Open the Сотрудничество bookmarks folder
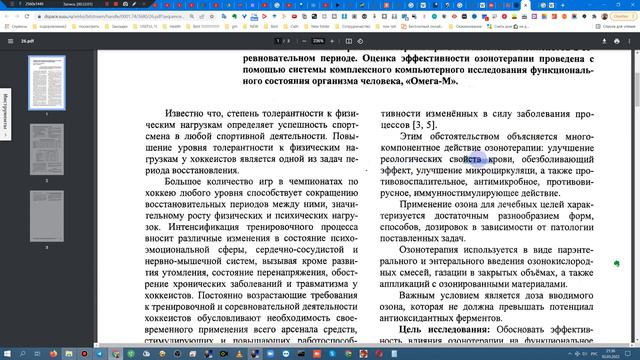The width and height of the screenshot is (640, 360). click(352, 26)
